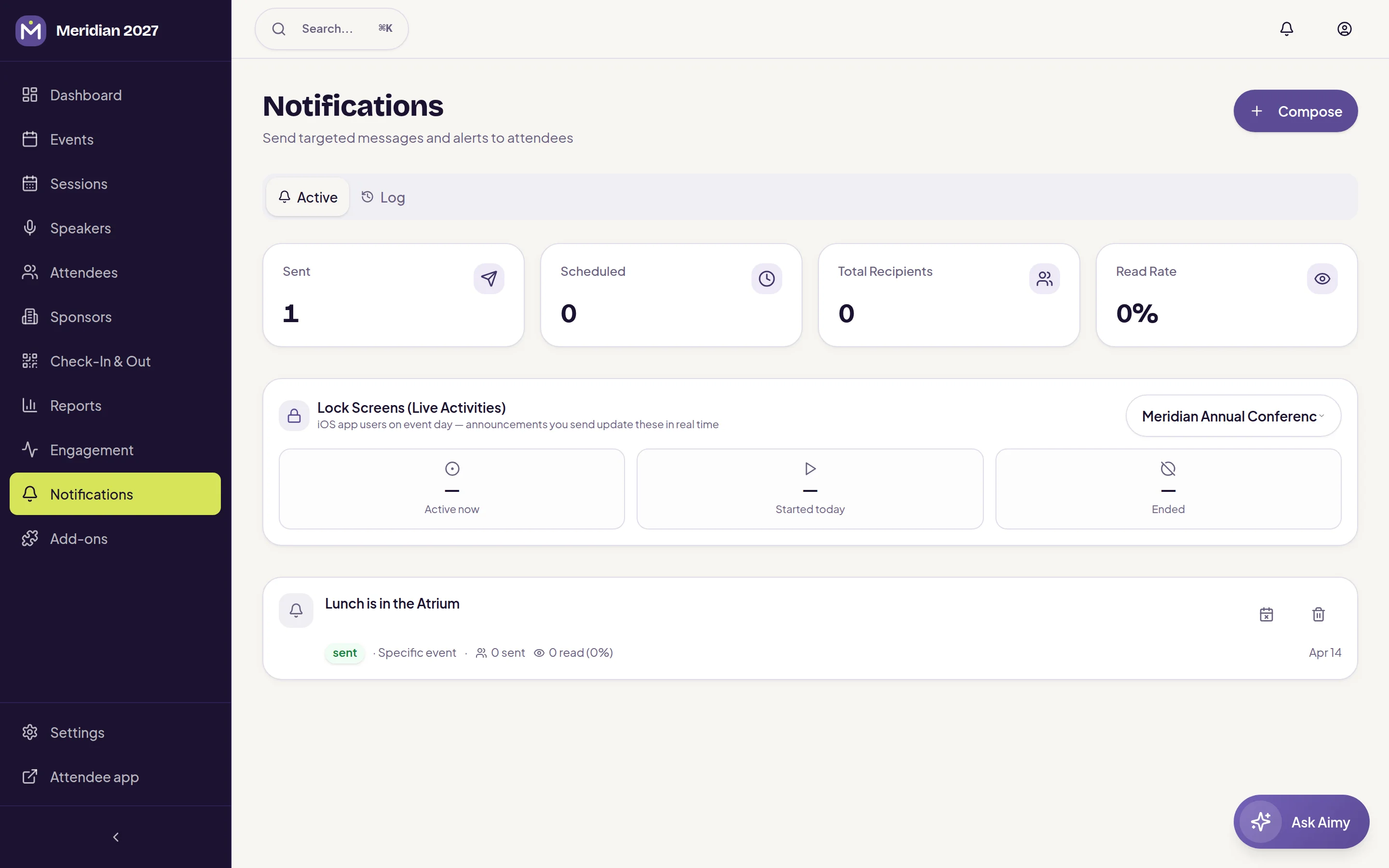Click the Total Recipients people icon
The image size is (1389, 868).
click(1044, 278)
